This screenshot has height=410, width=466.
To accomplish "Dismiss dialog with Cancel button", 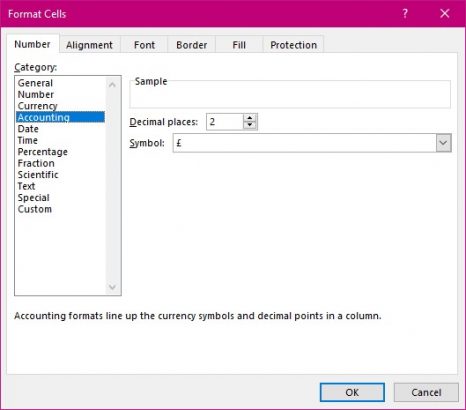I will [426, 392].
